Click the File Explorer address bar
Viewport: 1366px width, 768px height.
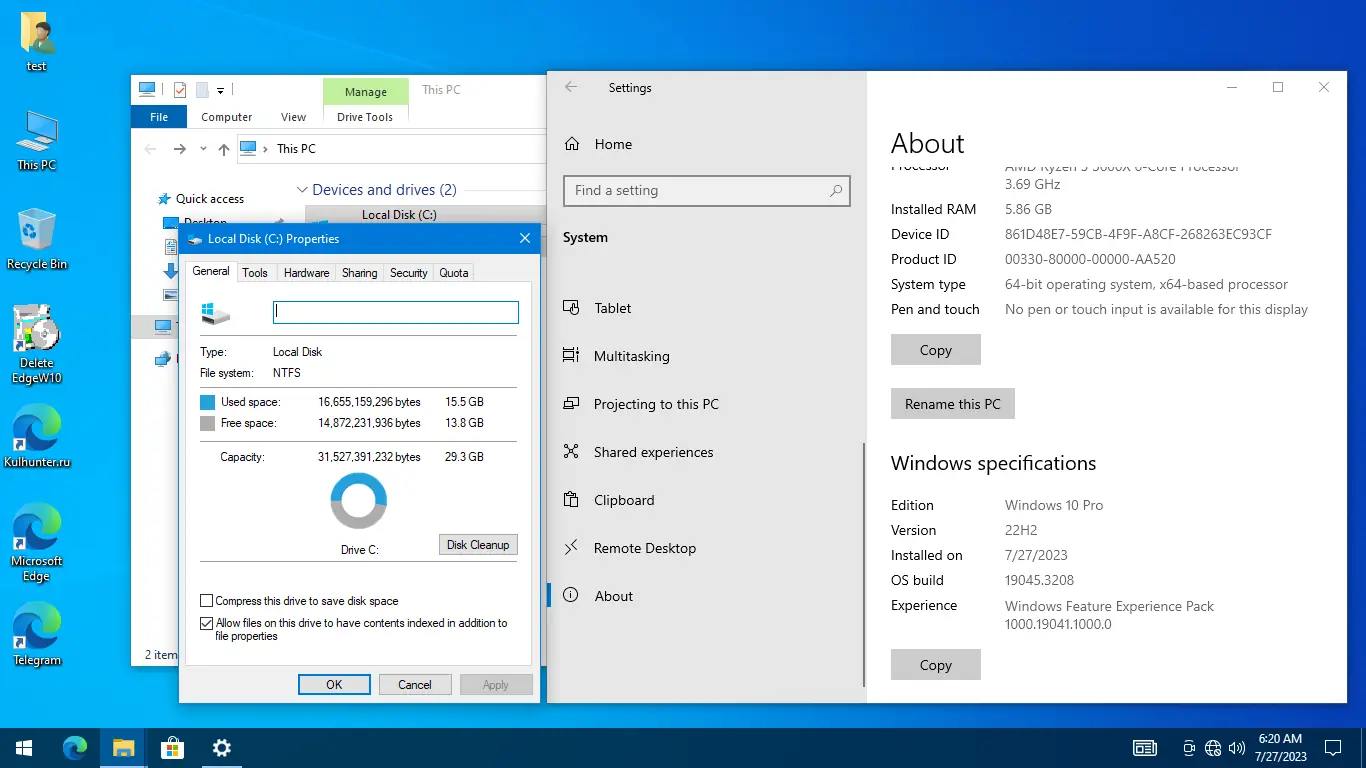pyautogui.click(x=391, y=149)
